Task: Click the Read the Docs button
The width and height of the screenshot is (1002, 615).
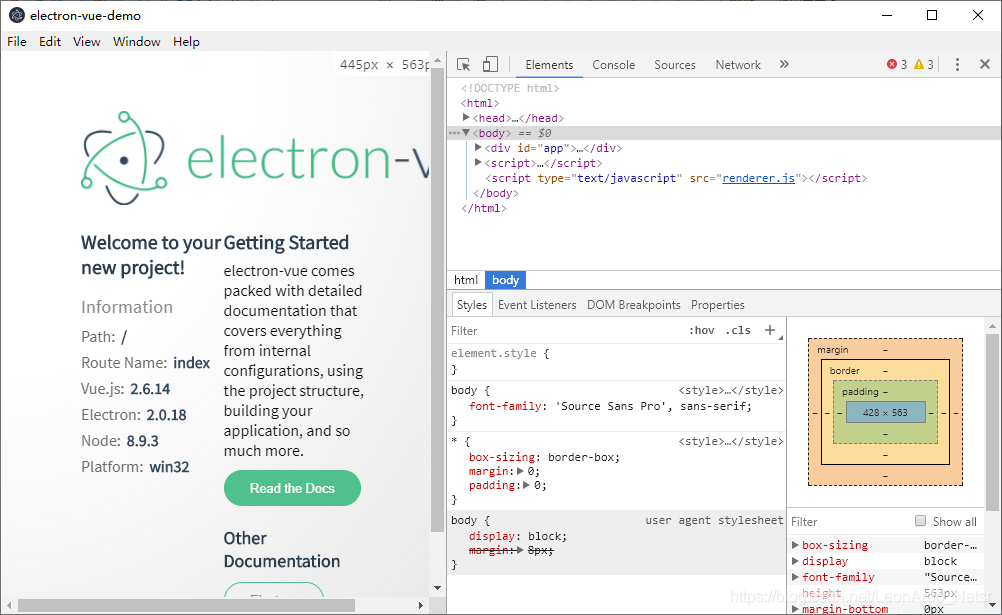Action: point(292,488)
